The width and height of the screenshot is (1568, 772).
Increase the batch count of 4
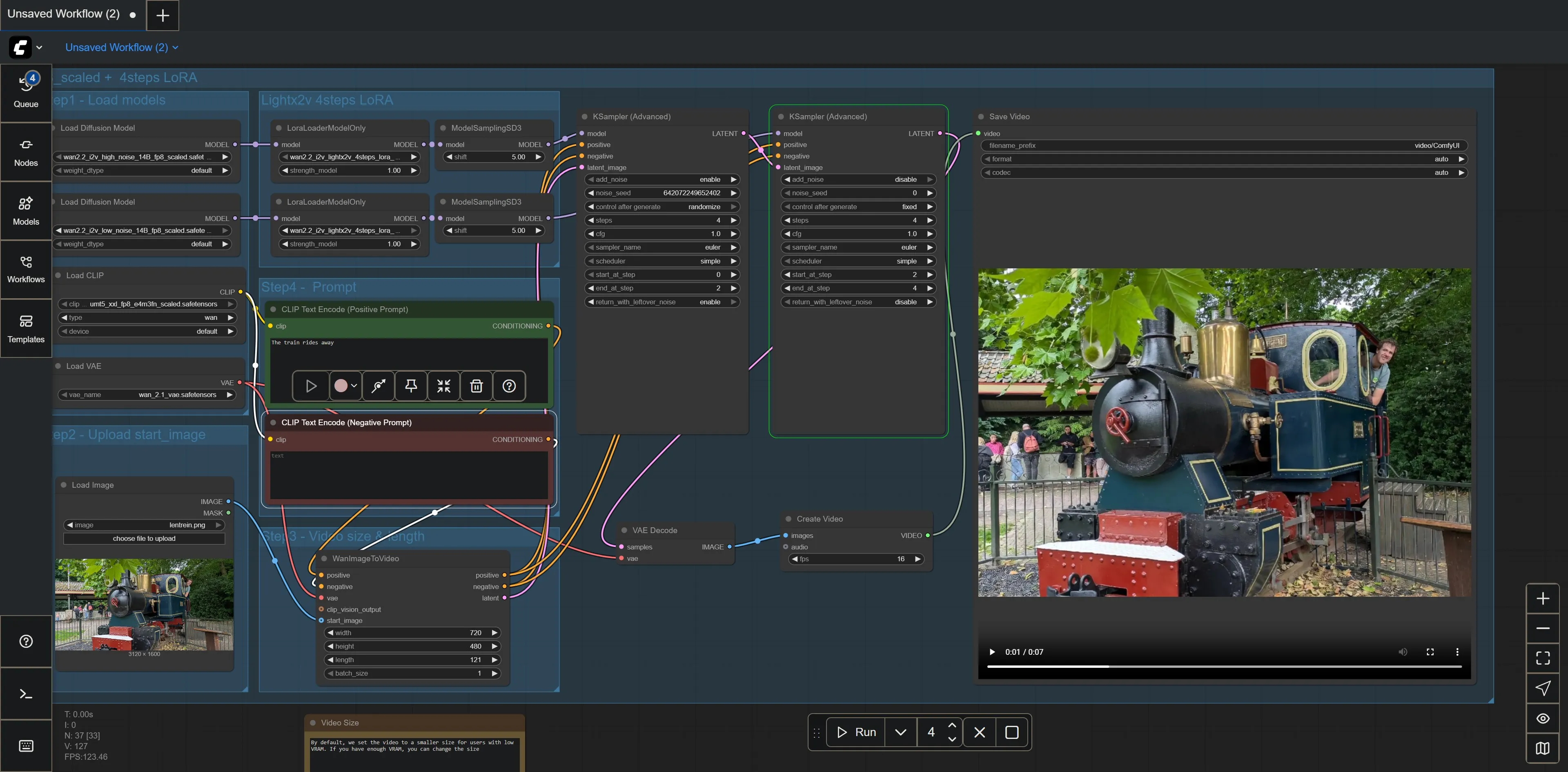(952, 726)
